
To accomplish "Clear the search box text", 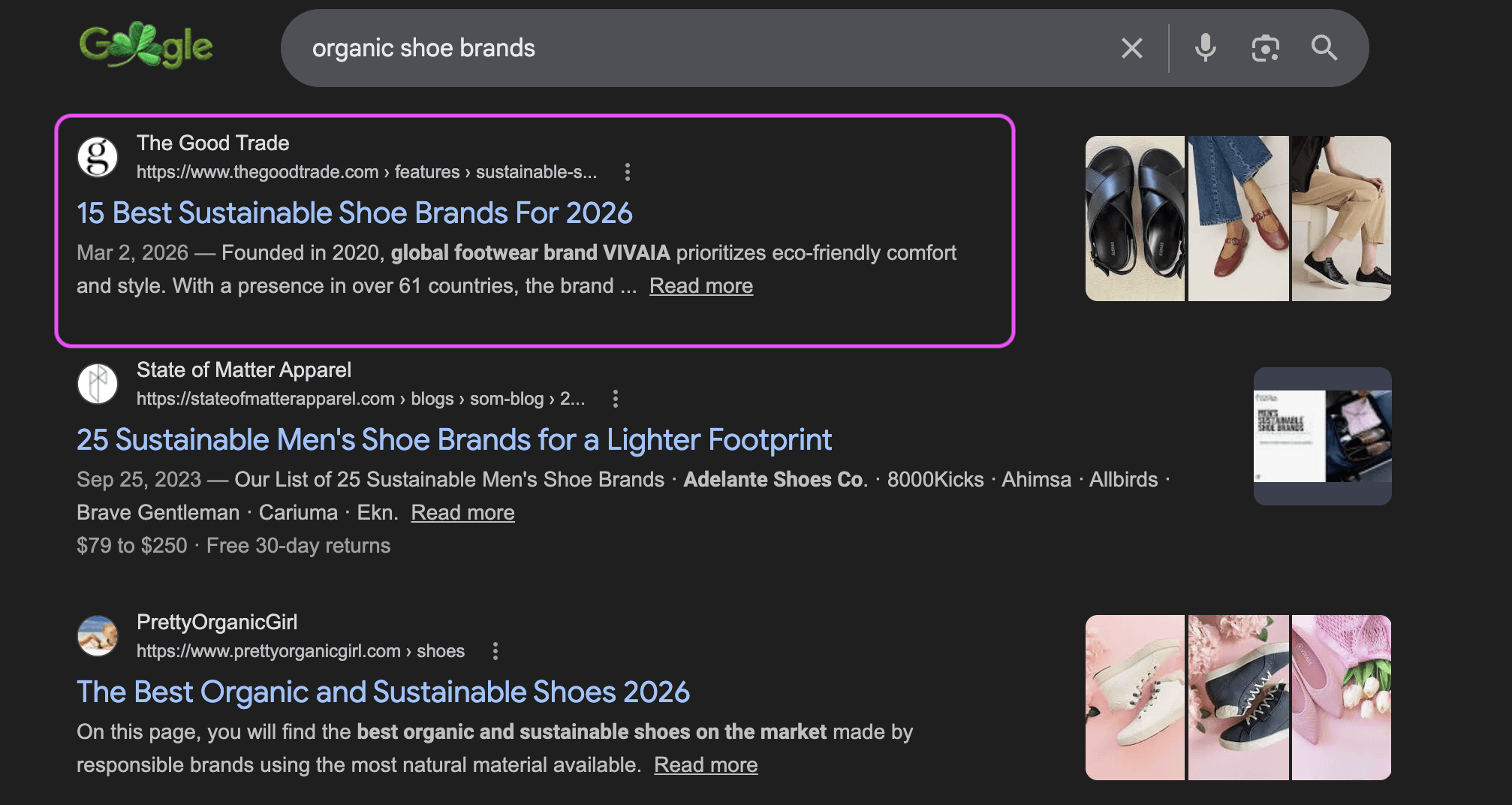I will coord(1132,48).
